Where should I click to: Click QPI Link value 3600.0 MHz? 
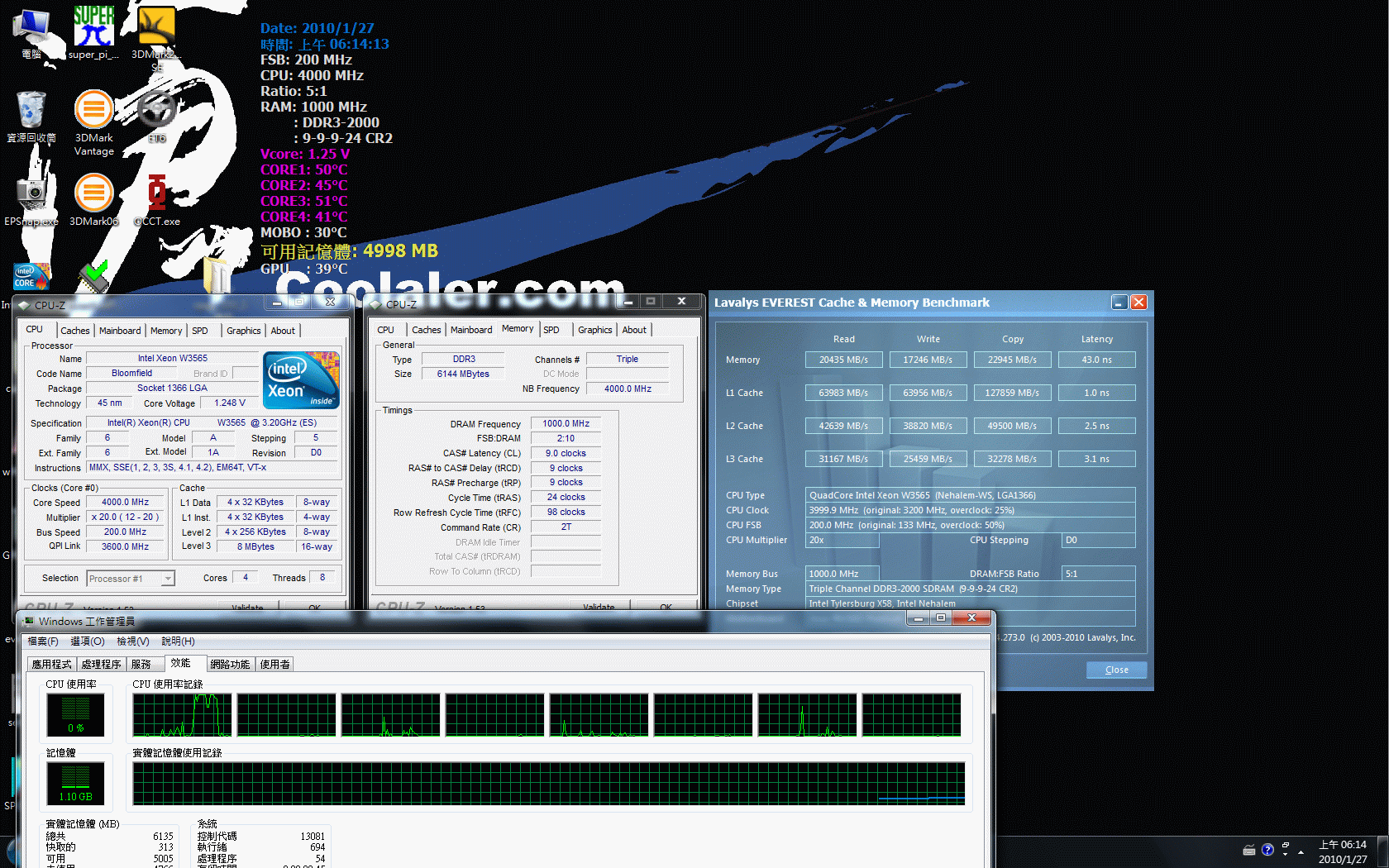pos(126,546)
